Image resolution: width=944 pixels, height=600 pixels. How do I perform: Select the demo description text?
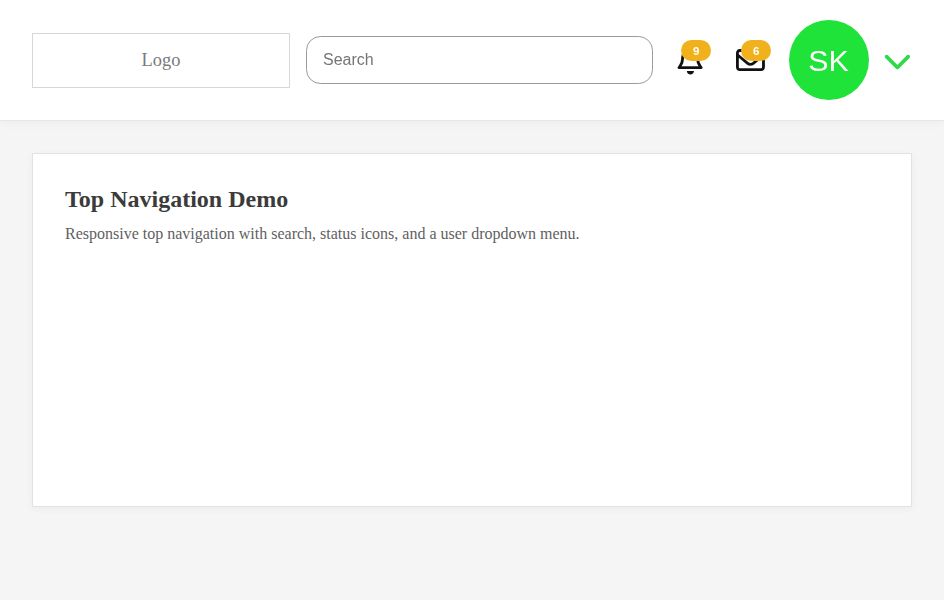[322, 233]
